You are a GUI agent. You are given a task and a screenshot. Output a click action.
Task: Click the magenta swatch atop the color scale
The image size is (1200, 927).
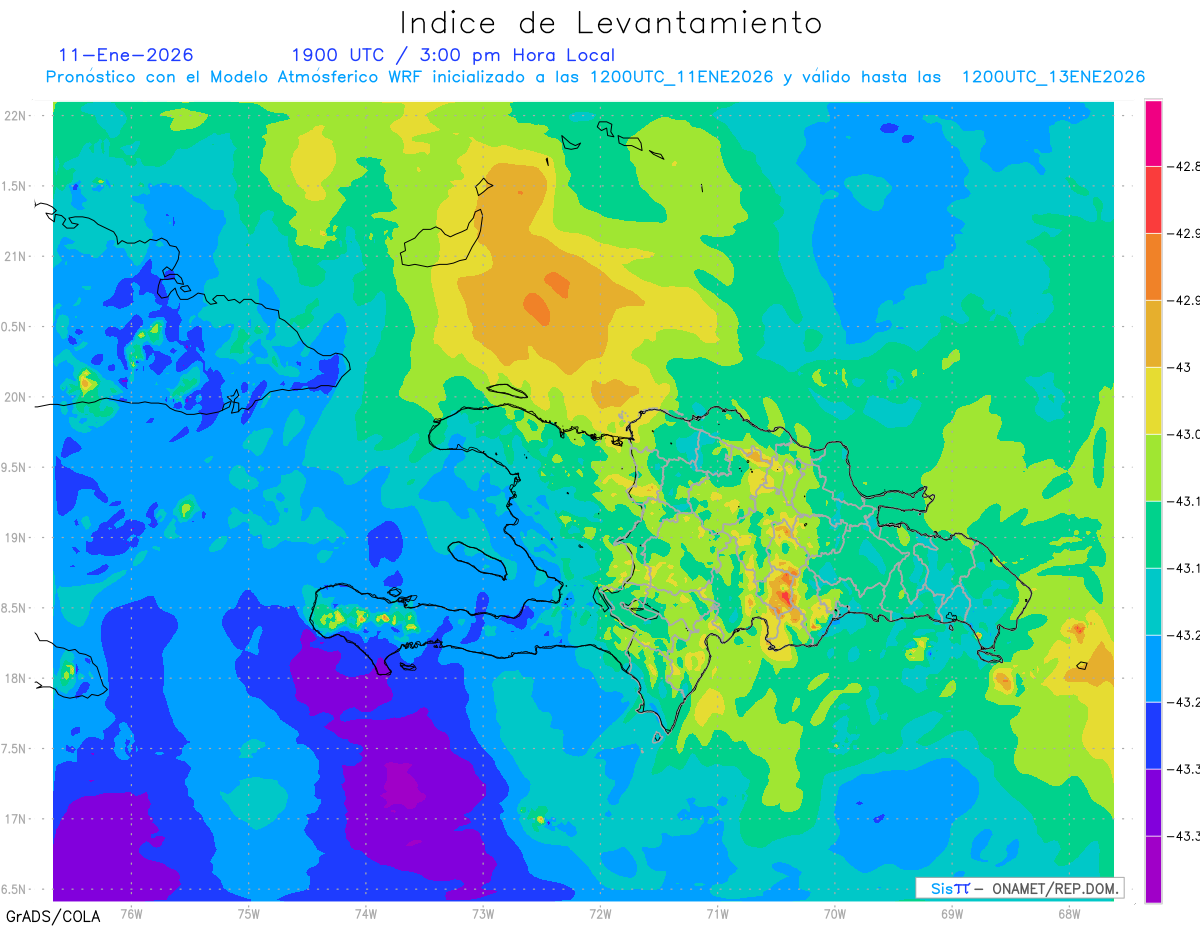(1153, 132)
